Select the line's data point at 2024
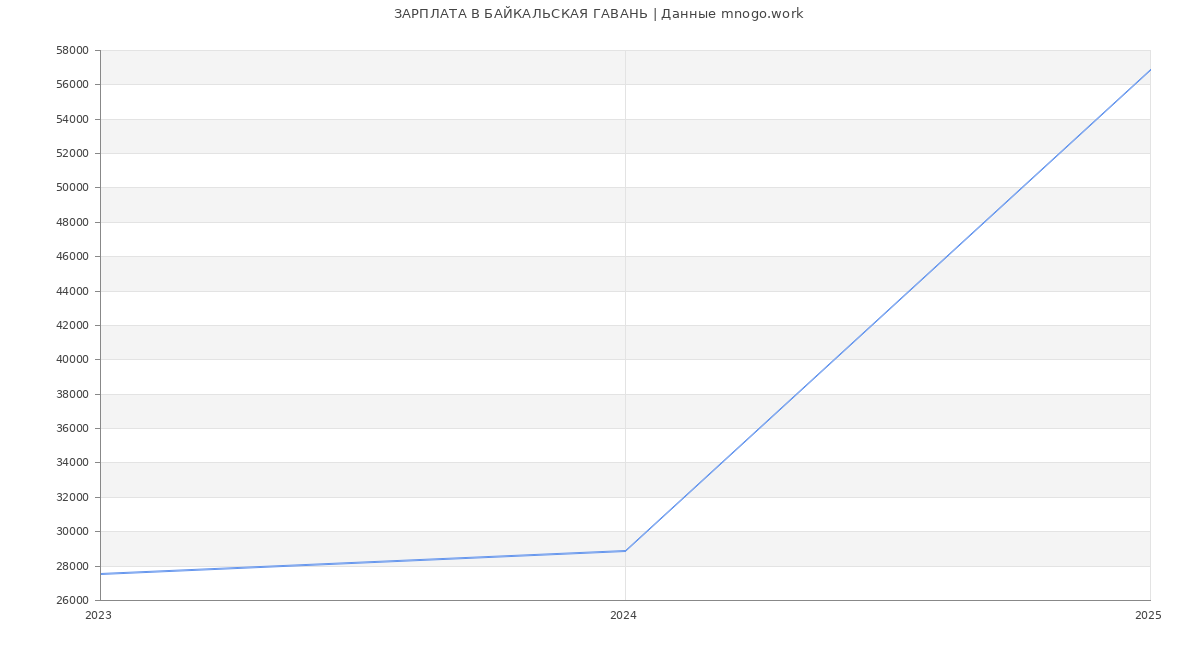Viewport: 1200px width, 650px height. [625, 551]
